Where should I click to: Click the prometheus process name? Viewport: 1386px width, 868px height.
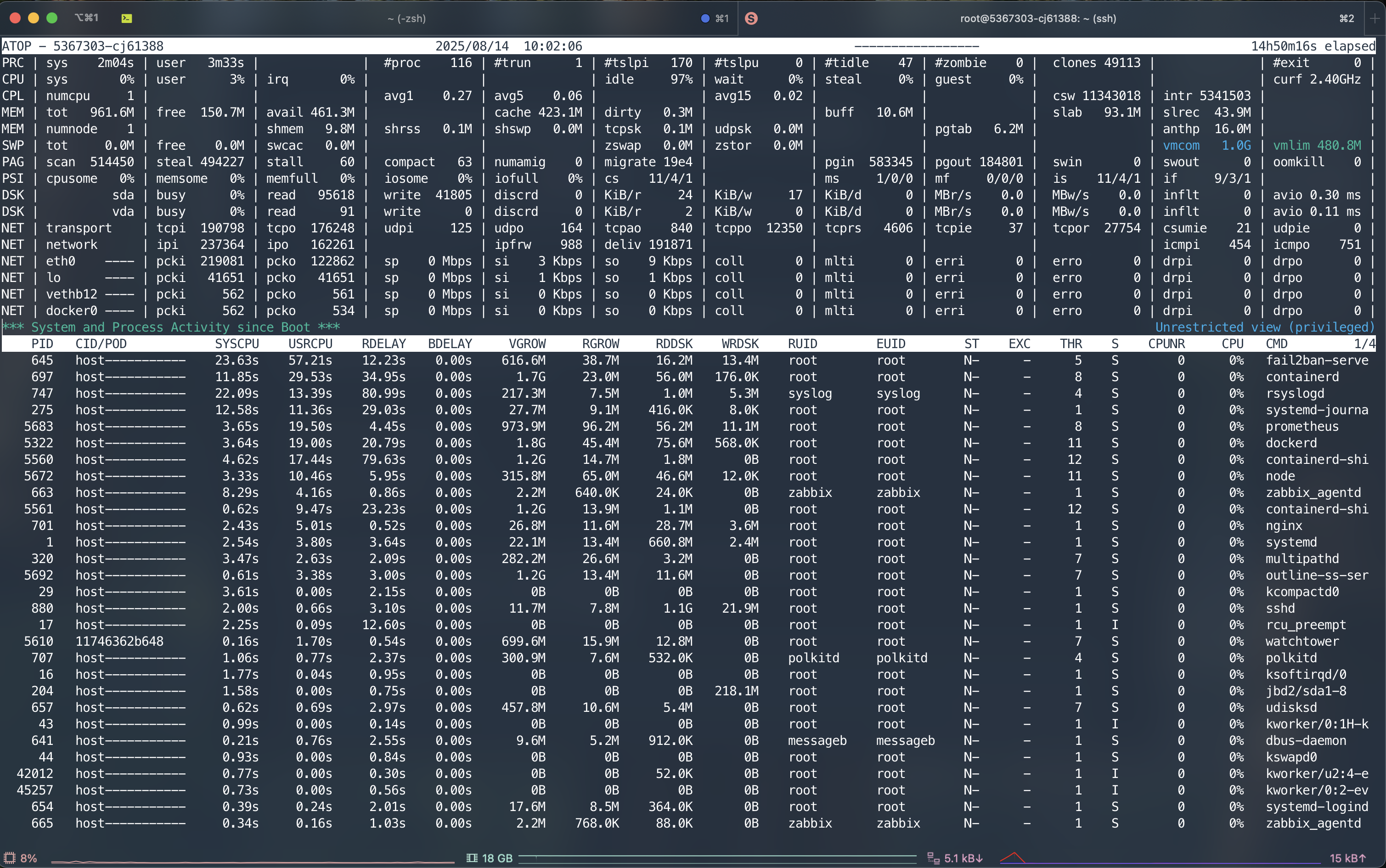pos(1302,427)
